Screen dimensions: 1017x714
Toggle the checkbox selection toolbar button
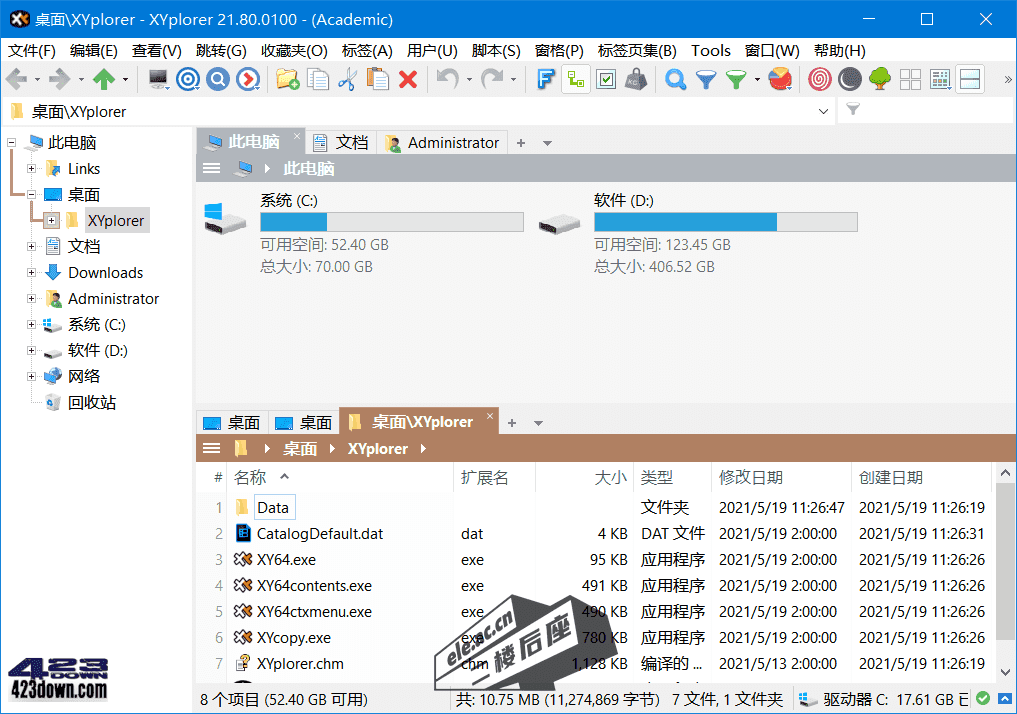(605, 80)
